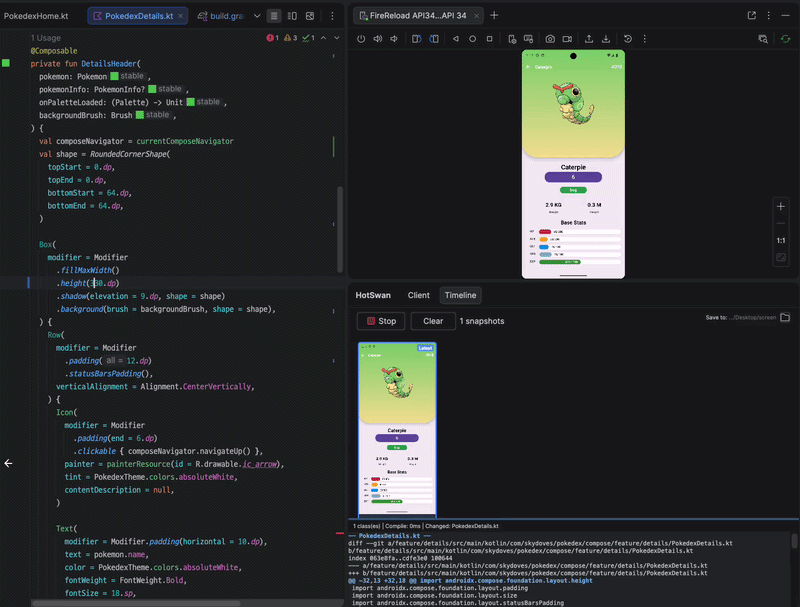This screenshot has height=607, width=800.
Task: Open Running Devices panel options menu
Action: tap(768, 15)
